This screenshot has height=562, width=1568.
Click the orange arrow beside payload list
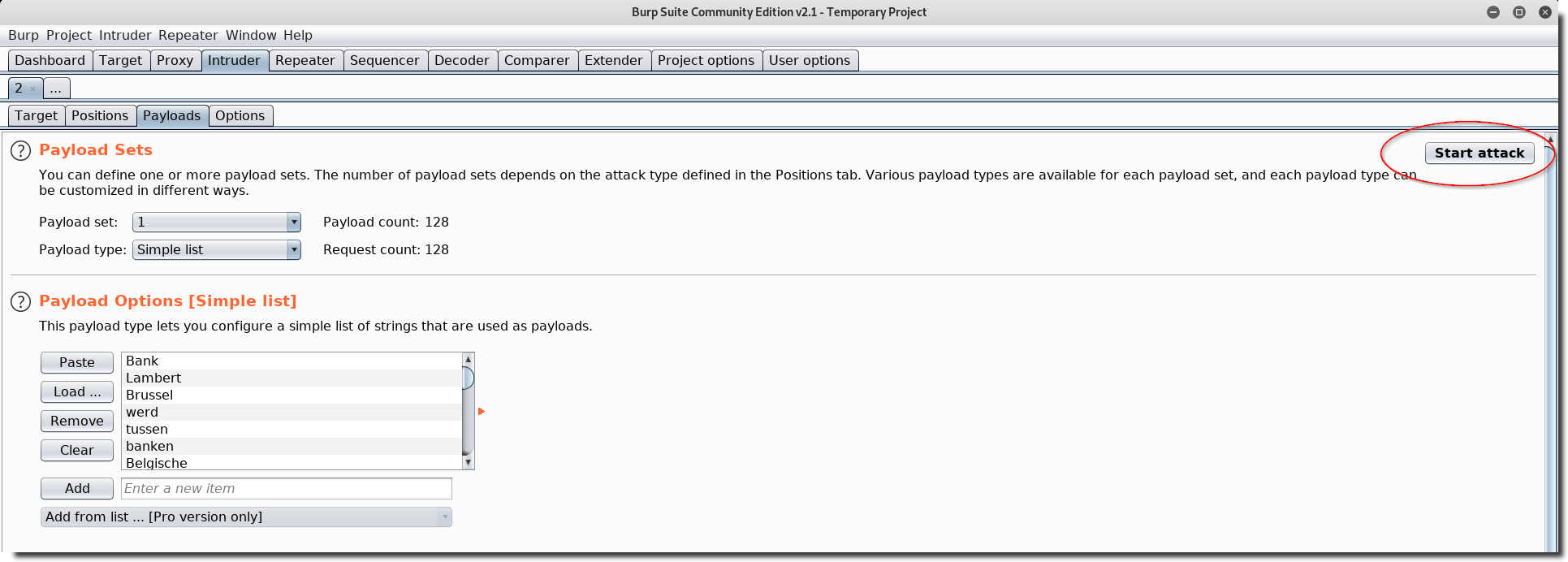482,412
